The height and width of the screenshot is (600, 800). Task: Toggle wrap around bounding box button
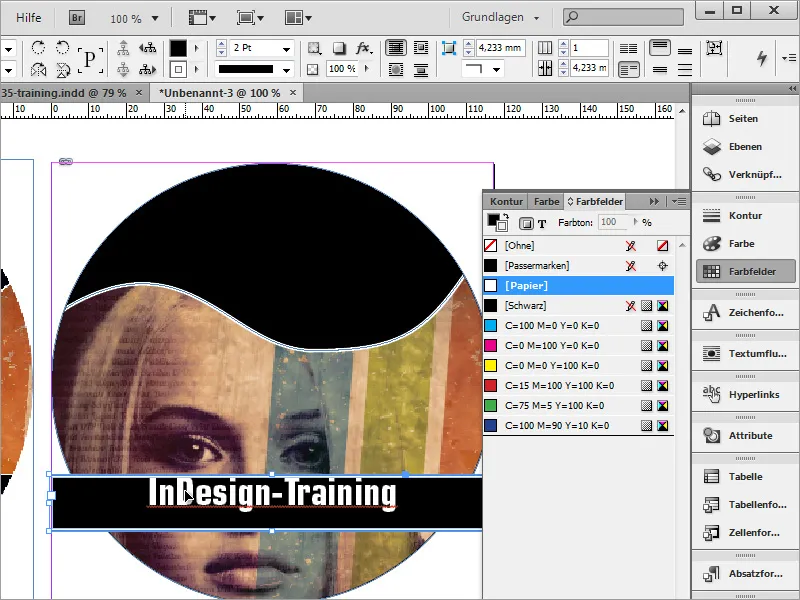[x=421, y=48]
